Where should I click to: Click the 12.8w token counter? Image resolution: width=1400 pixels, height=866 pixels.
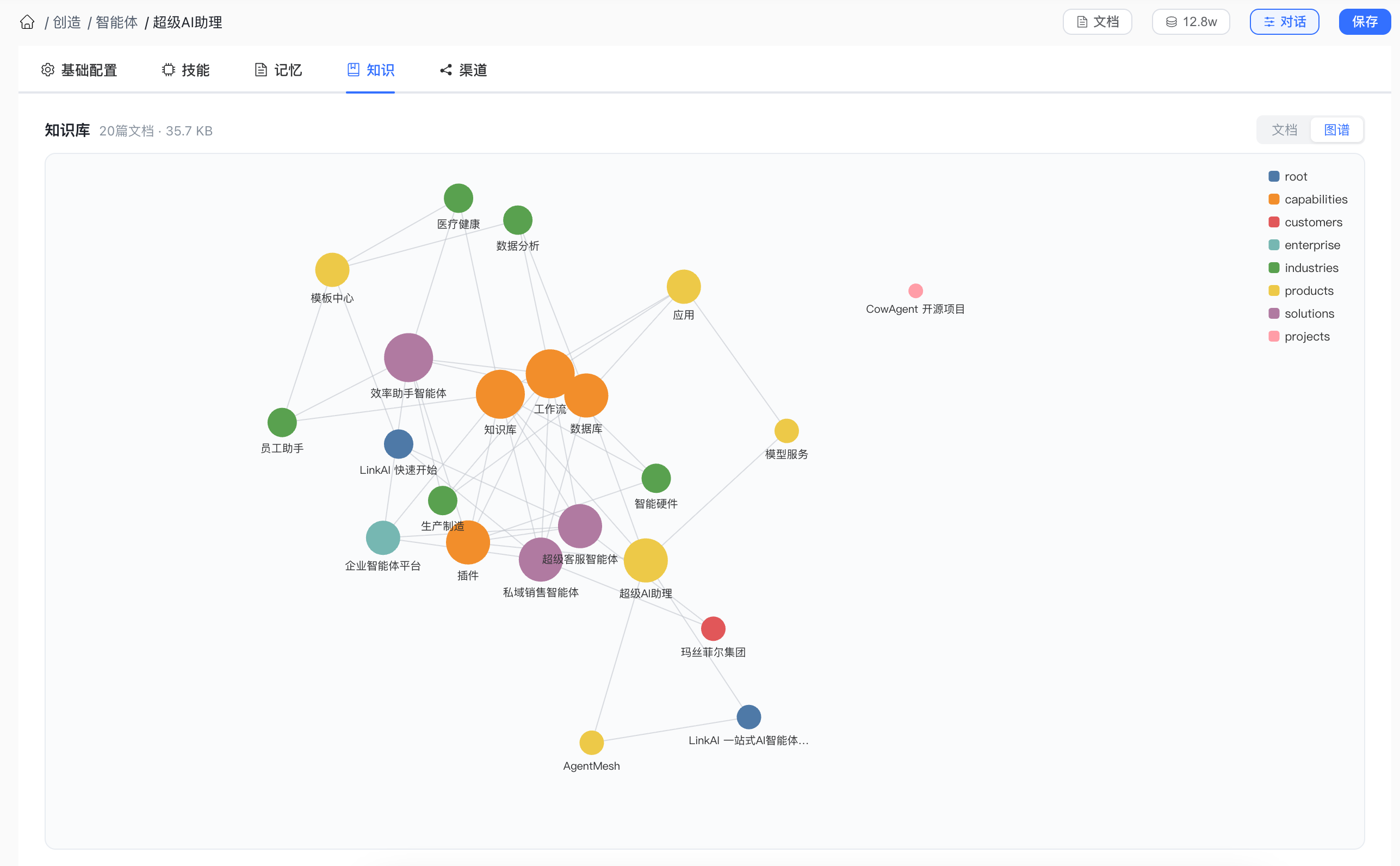pos(1190,22)
